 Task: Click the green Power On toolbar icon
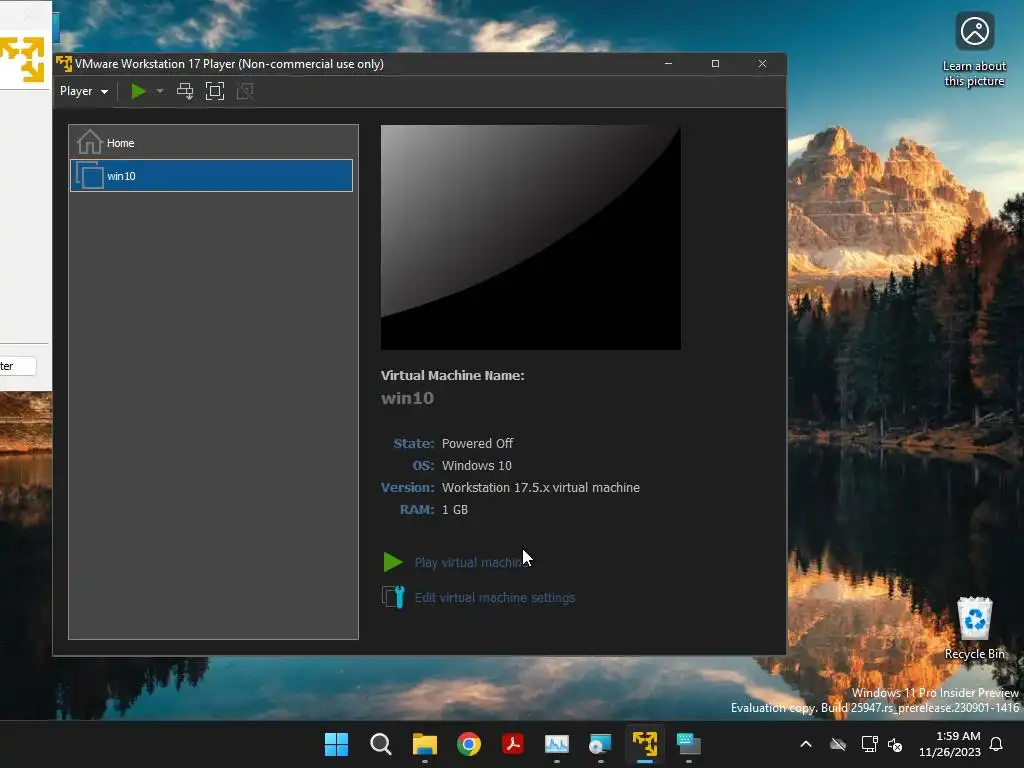click(138, 91)
